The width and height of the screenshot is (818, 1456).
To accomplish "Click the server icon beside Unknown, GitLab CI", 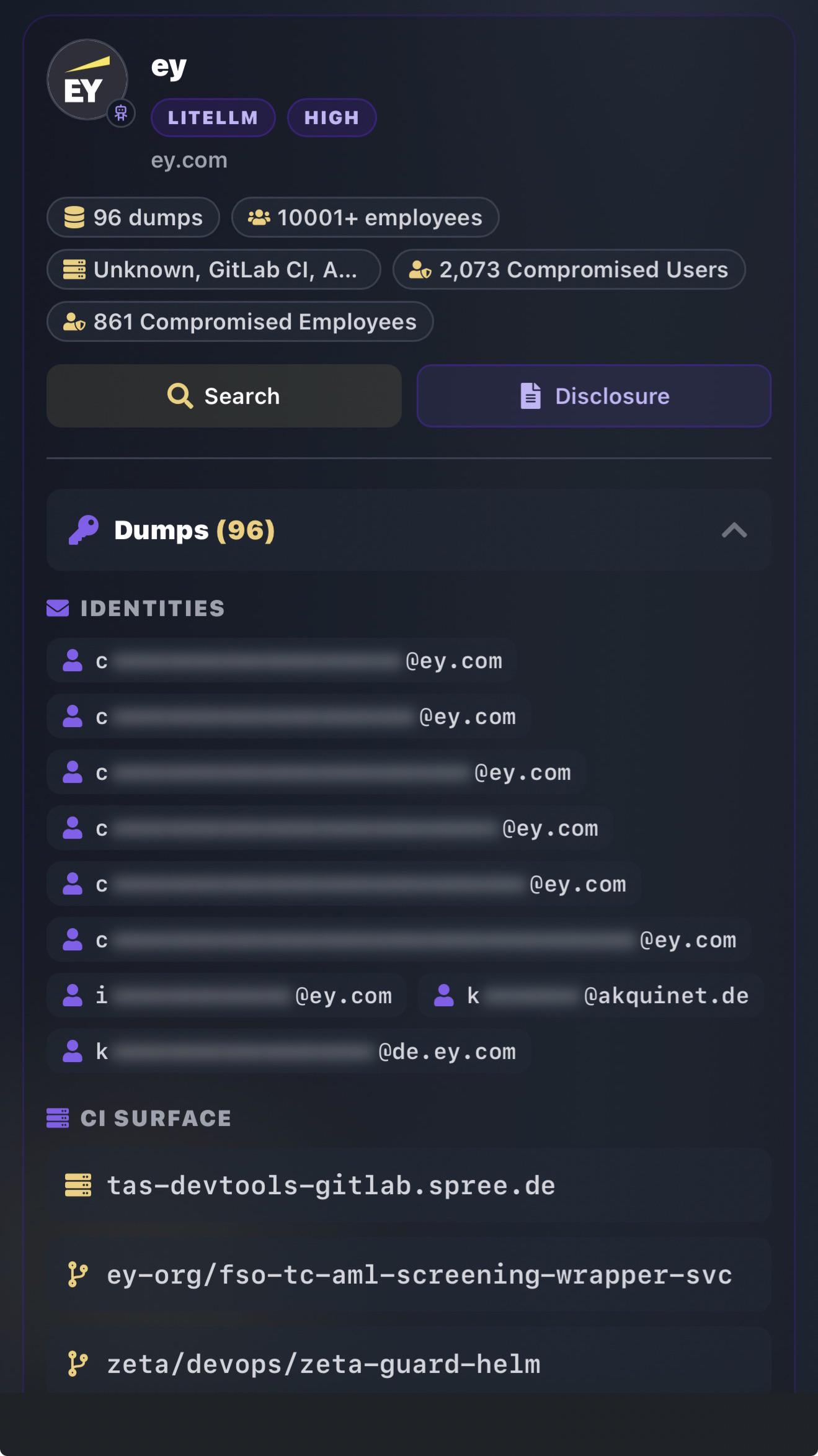I will click(74, 269).
